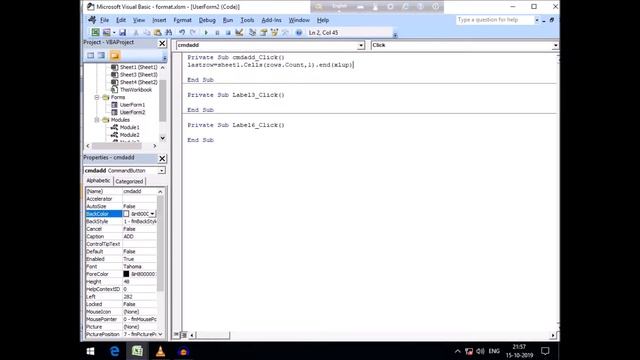Select ThisWorkbook in project tree
Screen dimensions: 640x360
tap(136, 90)
